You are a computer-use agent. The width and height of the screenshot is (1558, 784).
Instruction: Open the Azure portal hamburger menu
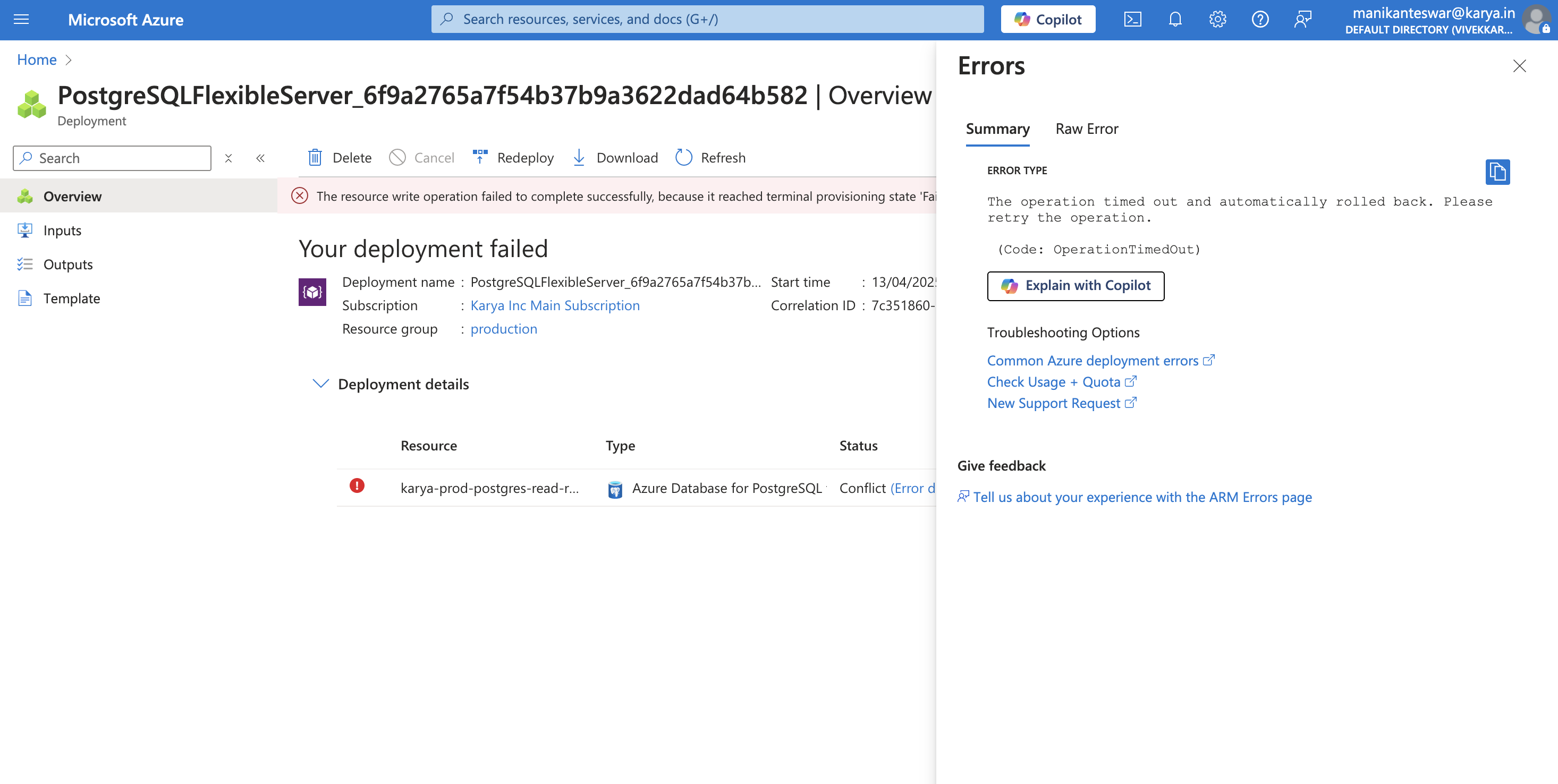tap(21, 19)
